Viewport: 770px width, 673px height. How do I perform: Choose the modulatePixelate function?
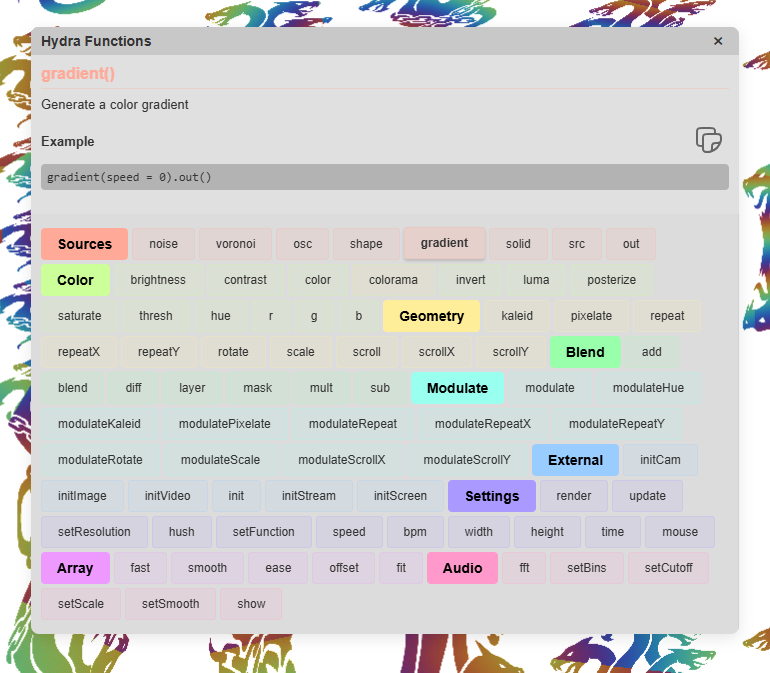coord(224,423)
